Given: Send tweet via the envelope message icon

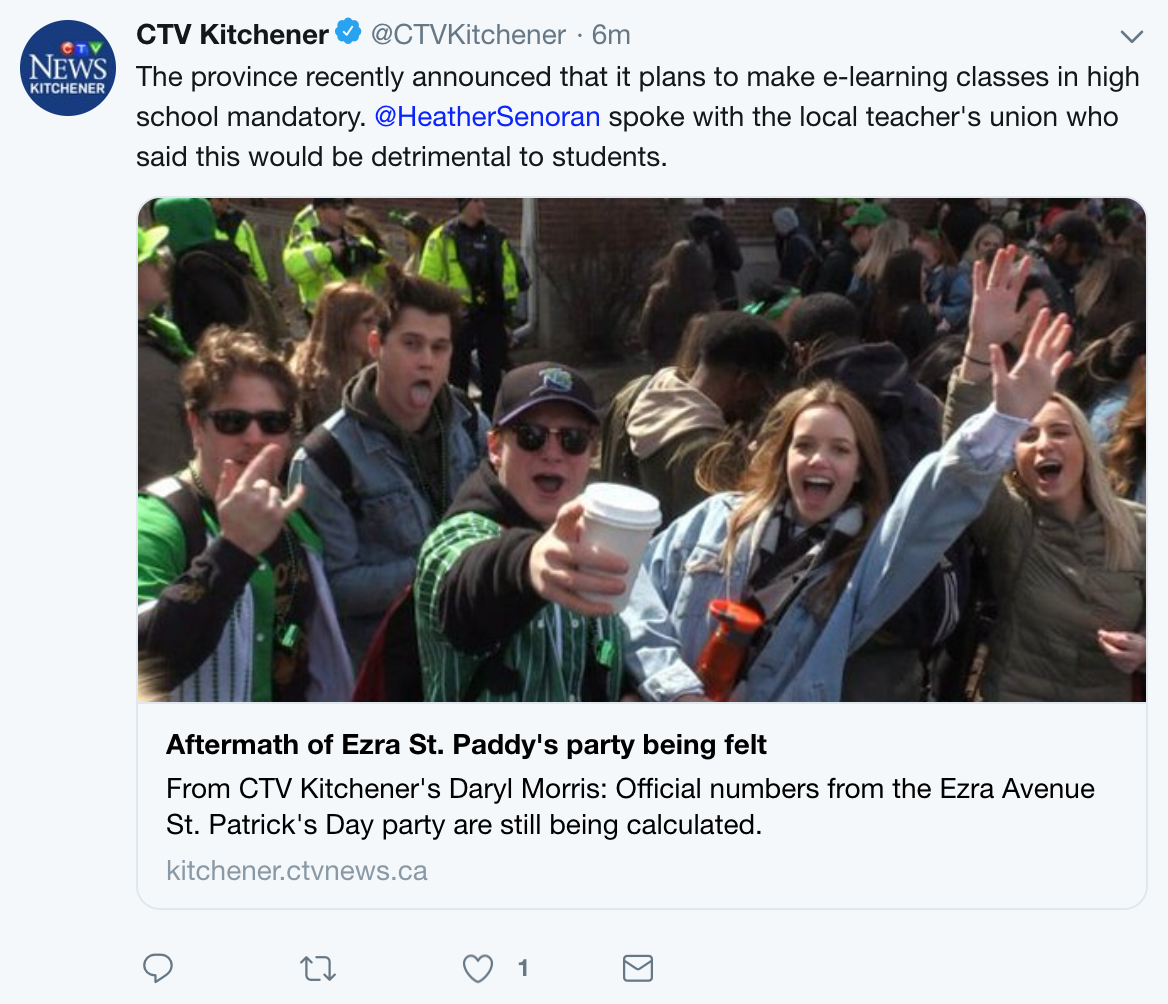Looking at the screenshot, I should pos(638,967).
